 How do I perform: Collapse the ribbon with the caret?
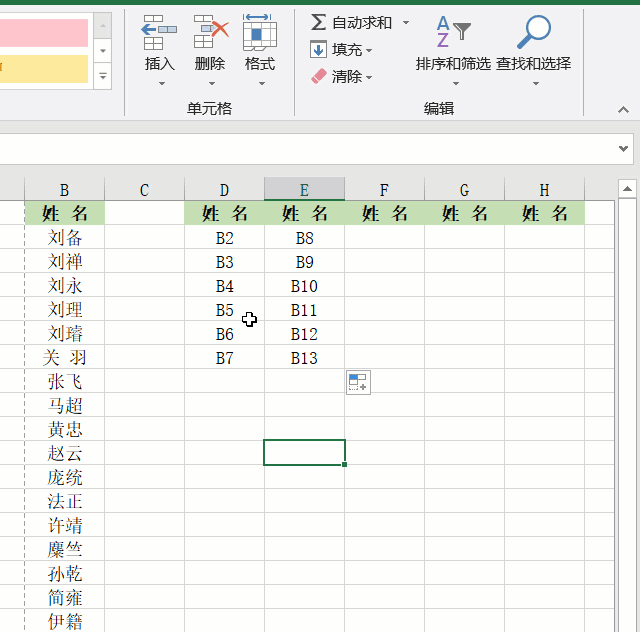coord(623,109)
